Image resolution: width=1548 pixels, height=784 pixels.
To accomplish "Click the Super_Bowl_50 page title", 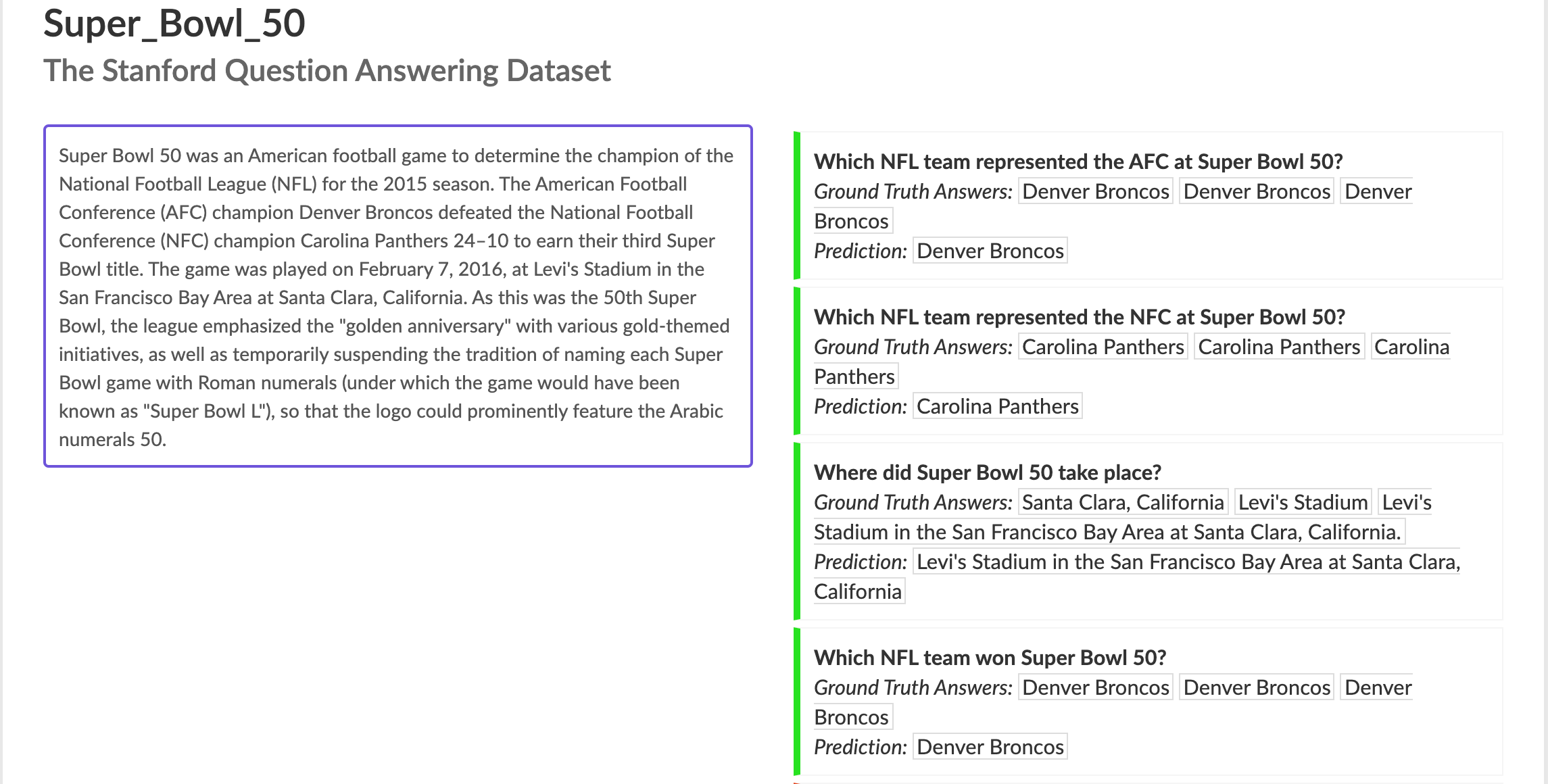I will 174,24.
